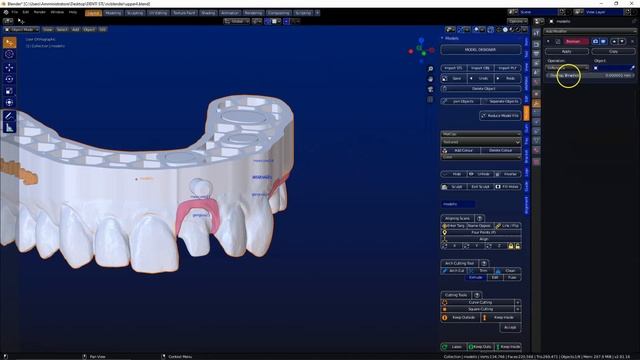Screen dimensions: 640x360
Task: Select the Cursor tool
Action: [9, 54]
